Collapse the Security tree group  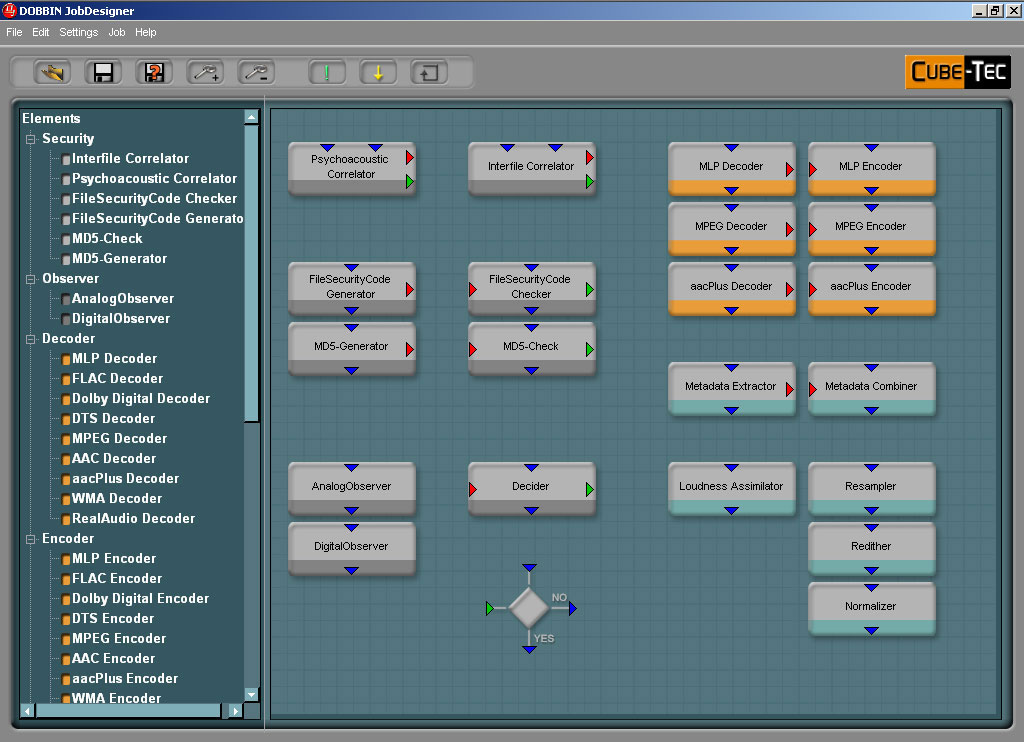point(31,139)
